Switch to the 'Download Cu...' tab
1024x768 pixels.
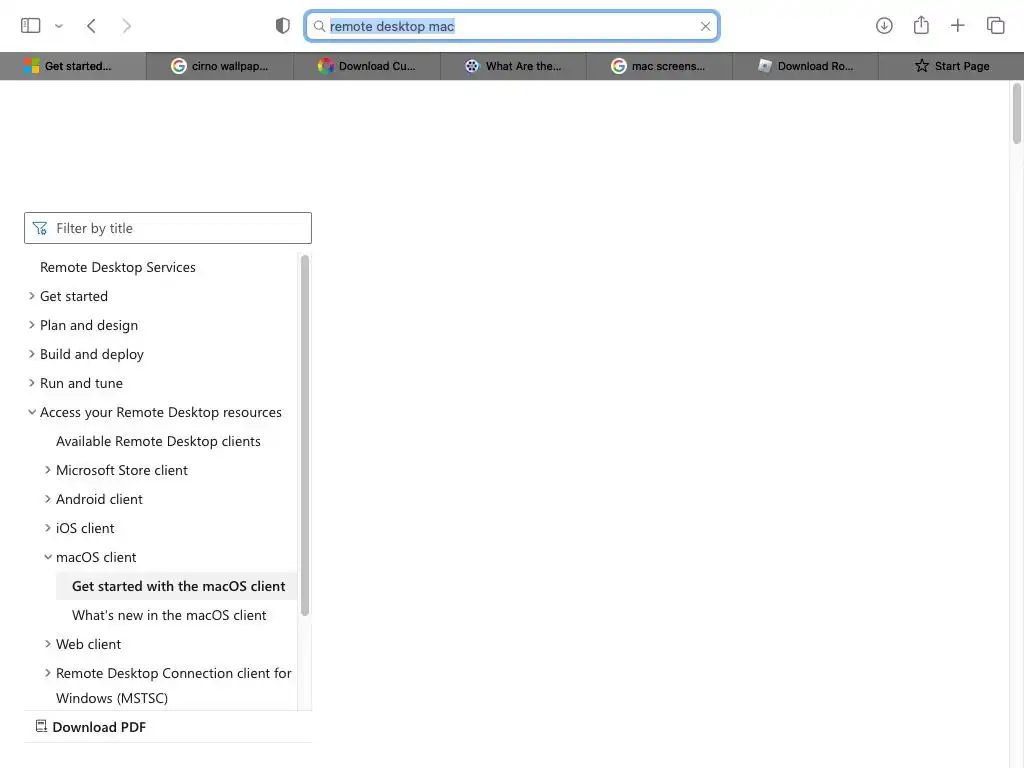click(367, 66)
